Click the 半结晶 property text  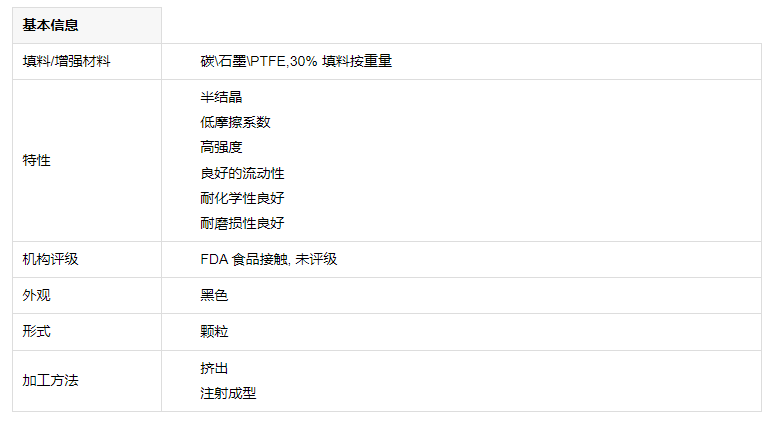point(221,97)
